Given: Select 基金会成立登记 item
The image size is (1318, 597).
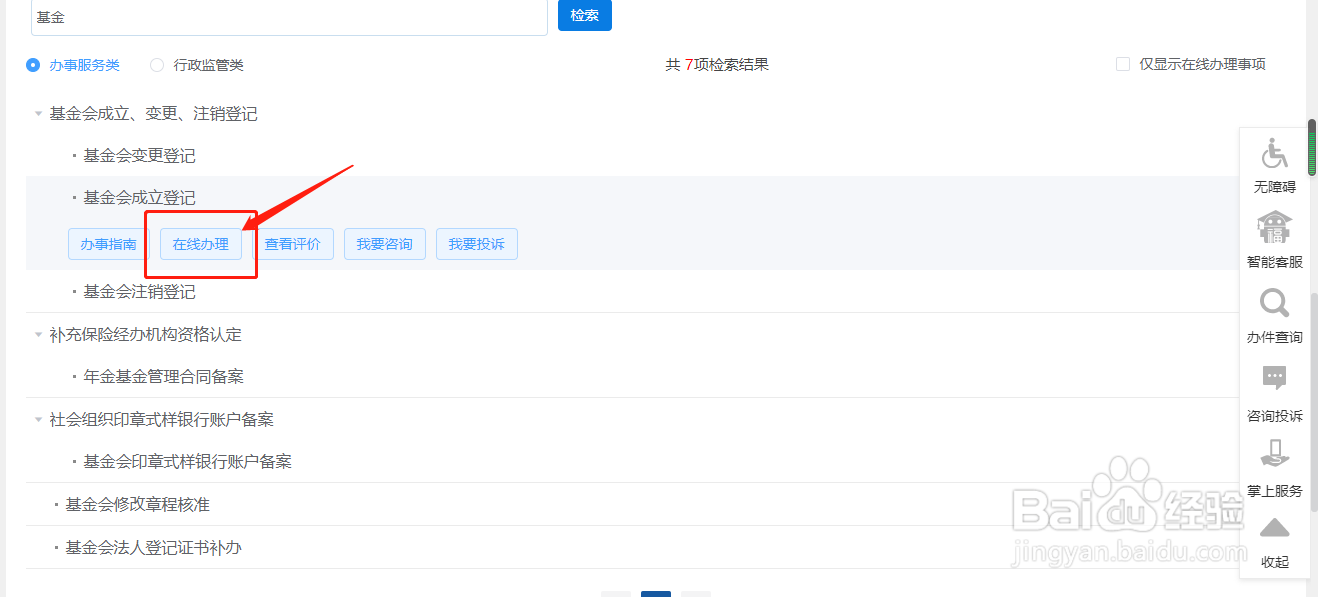Looking at the screenshot, I should (x=139, y=198).
